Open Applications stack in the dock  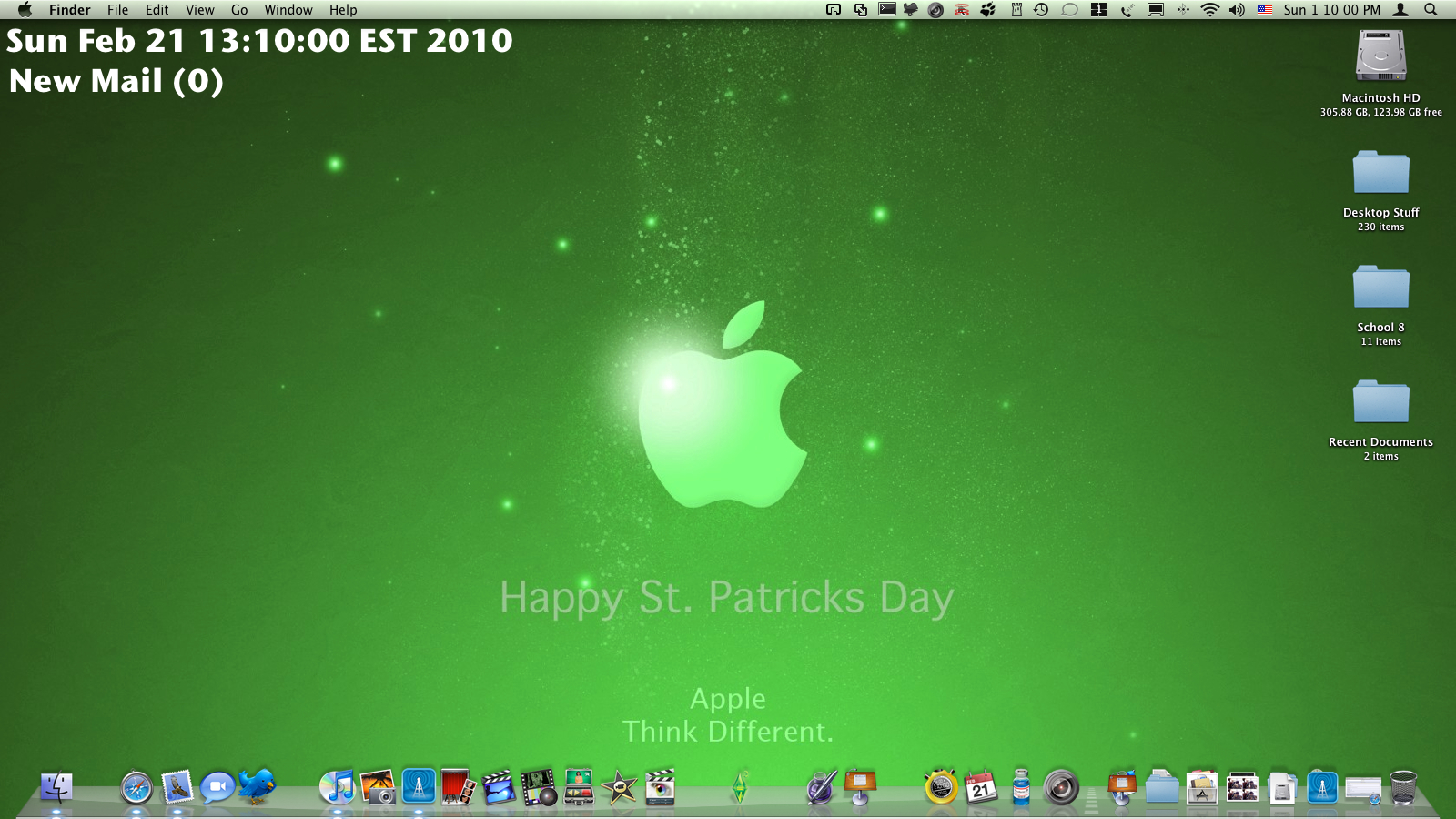tap(1202, 787)
